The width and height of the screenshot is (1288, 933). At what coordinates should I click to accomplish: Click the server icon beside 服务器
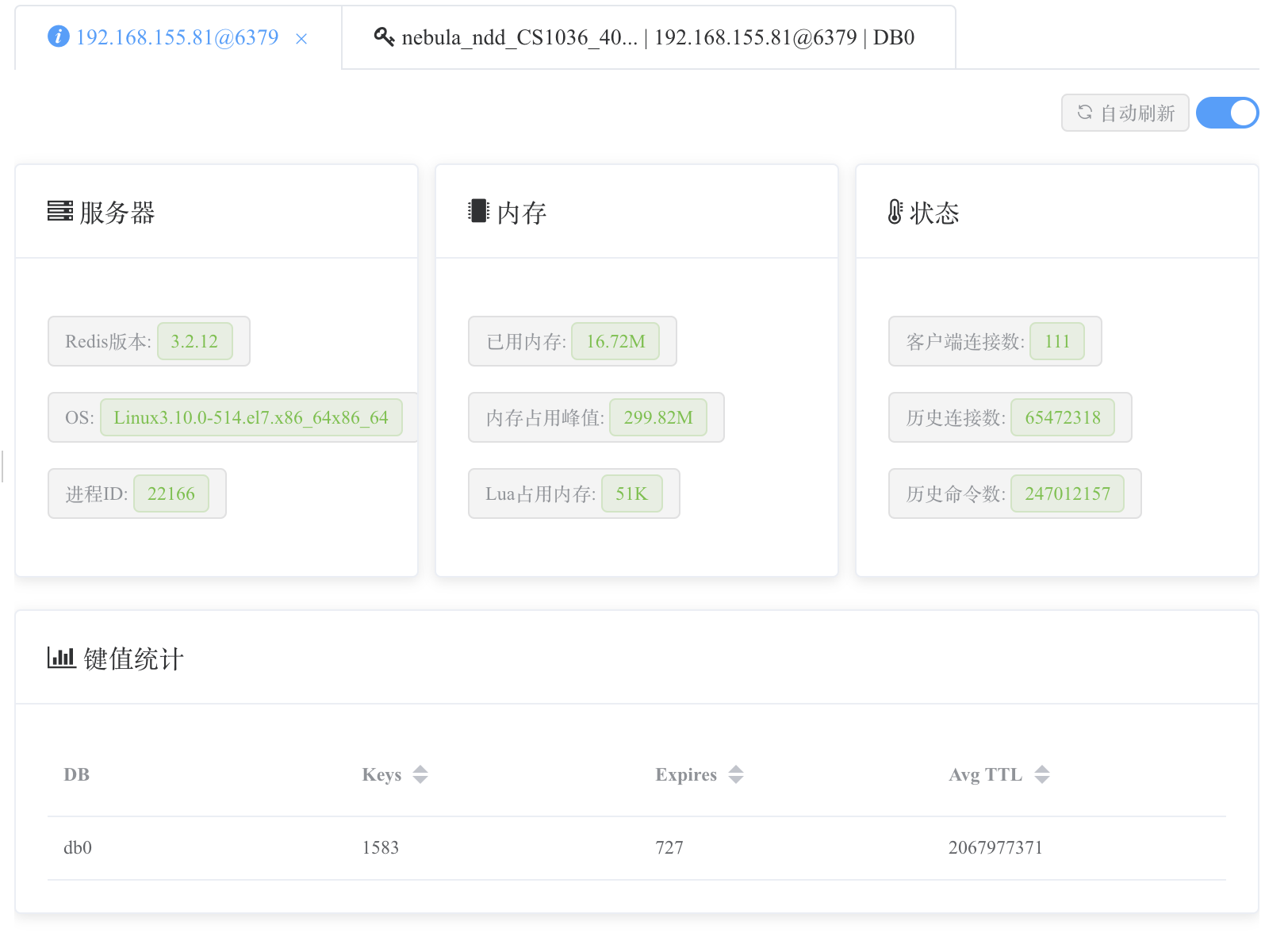point(59,212)
